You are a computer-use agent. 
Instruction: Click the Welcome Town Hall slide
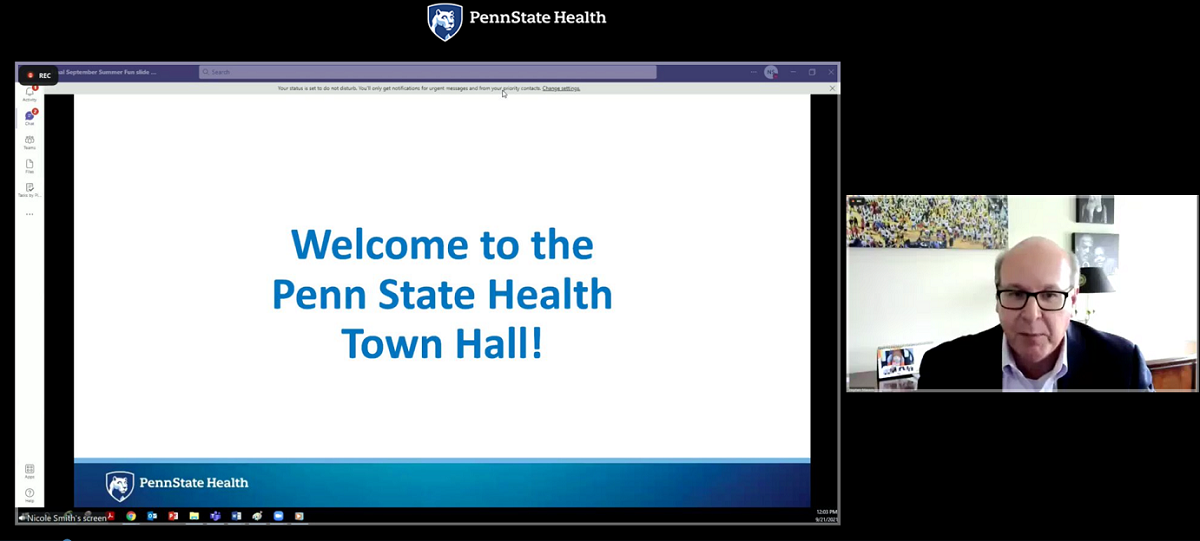coord(442,302)
